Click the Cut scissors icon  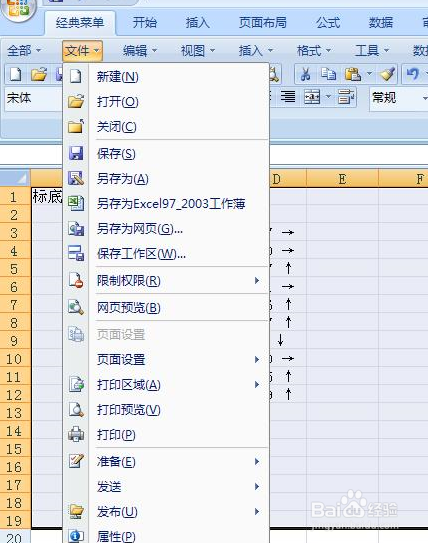coord(305,74)
